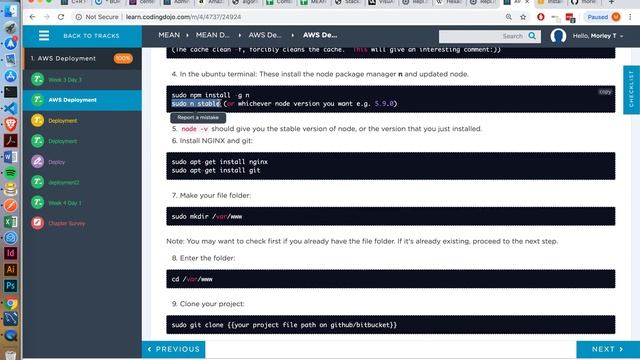Viewport: 640px width, 360px height.
Task: Click Report a mistake tooltip
Action: (198, 118)
